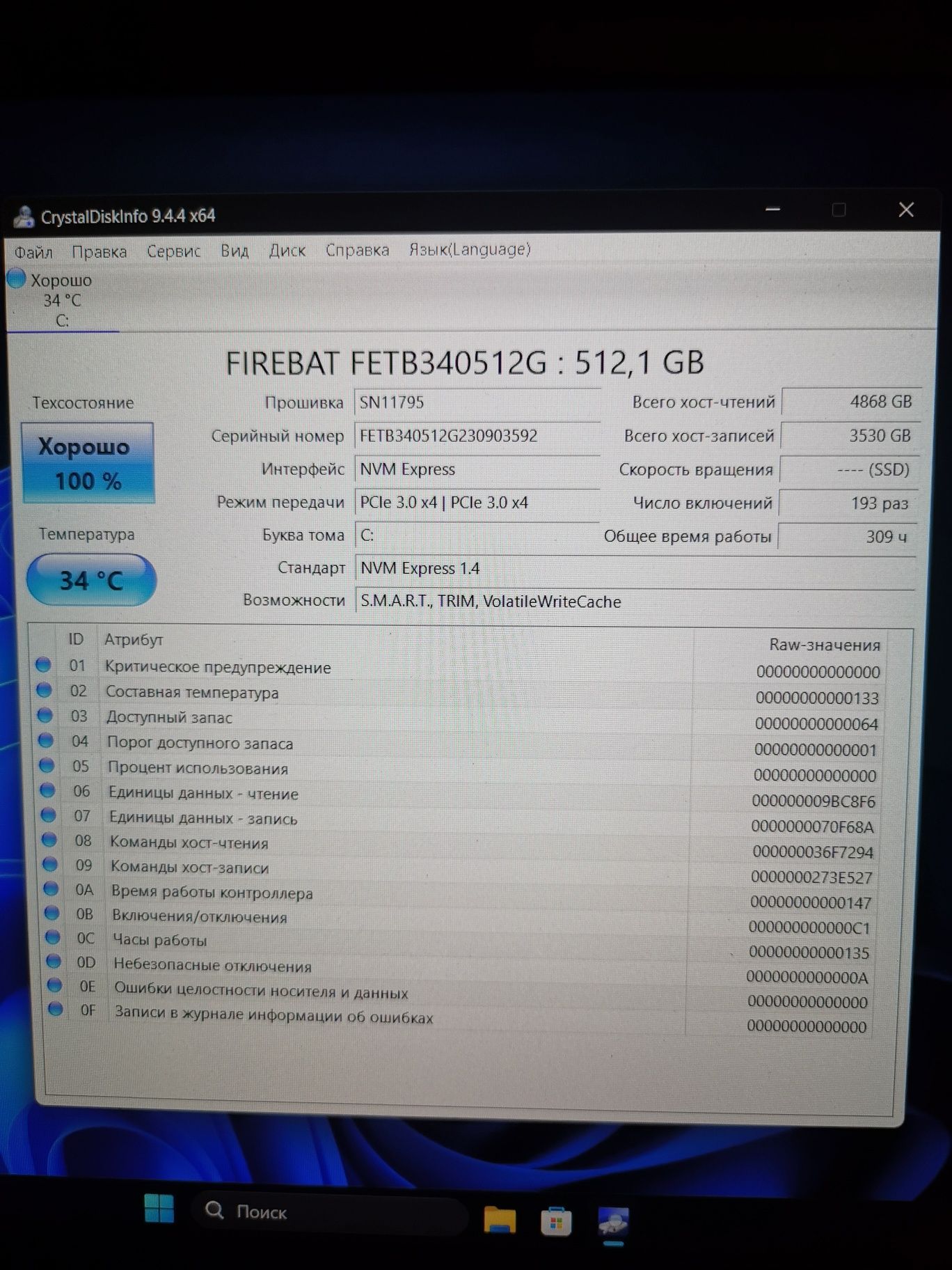952x1270 pixels.
Task: Open Microsoft Store from the taskbar
Action: (x=556, y=1221)
